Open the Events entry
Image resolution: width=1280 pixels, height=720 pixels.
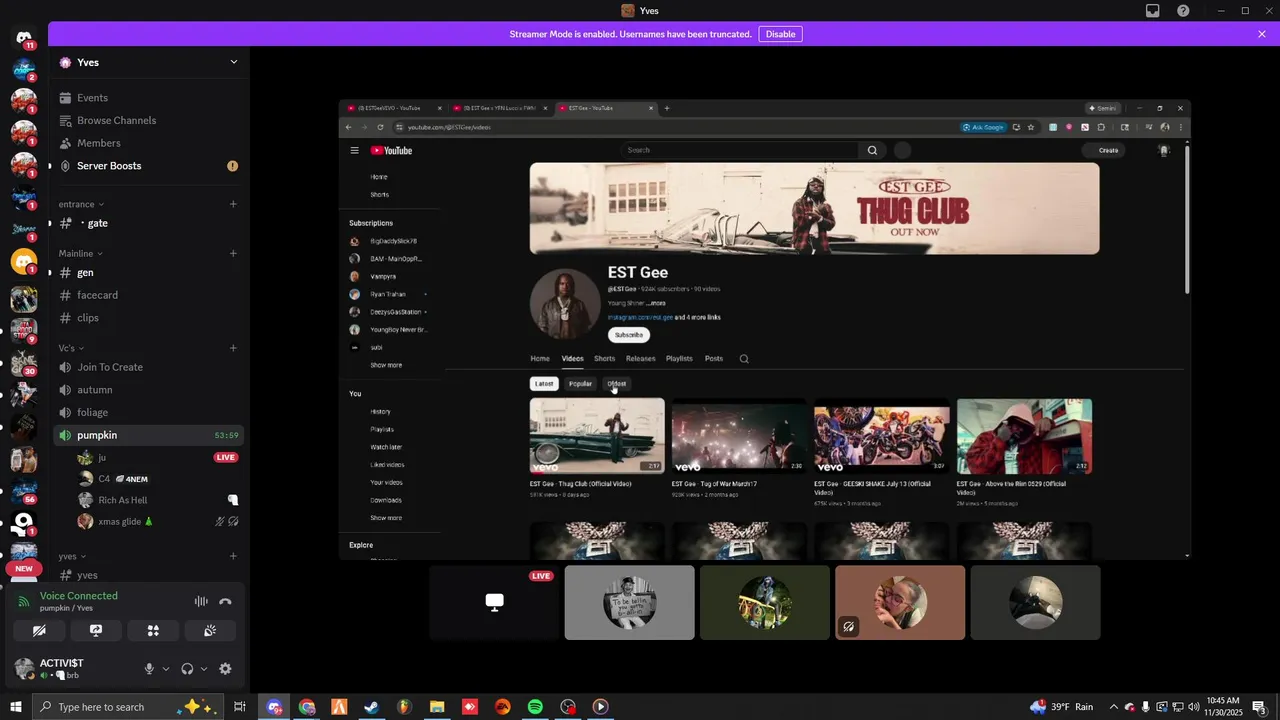click(x=149, y=98)
